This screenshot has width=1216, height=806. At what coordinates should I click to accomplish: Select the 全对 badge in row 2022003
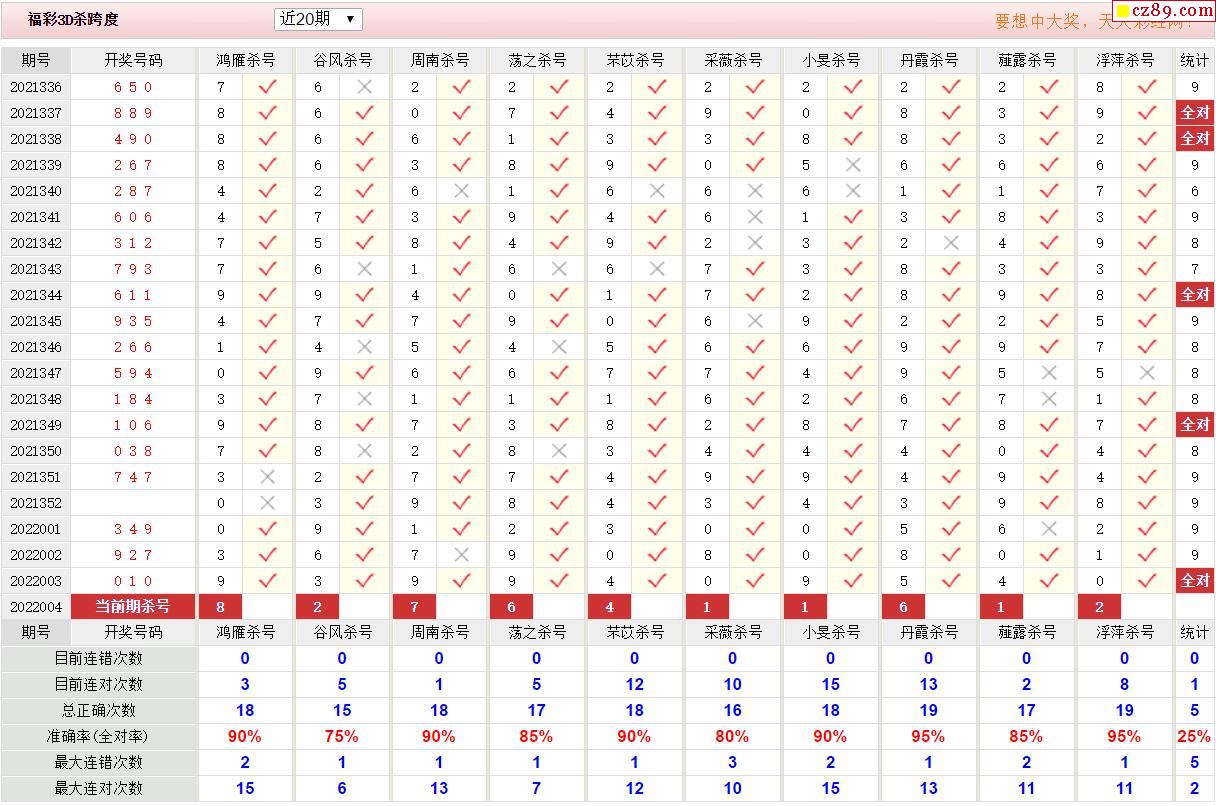[x=1194, y=581]
